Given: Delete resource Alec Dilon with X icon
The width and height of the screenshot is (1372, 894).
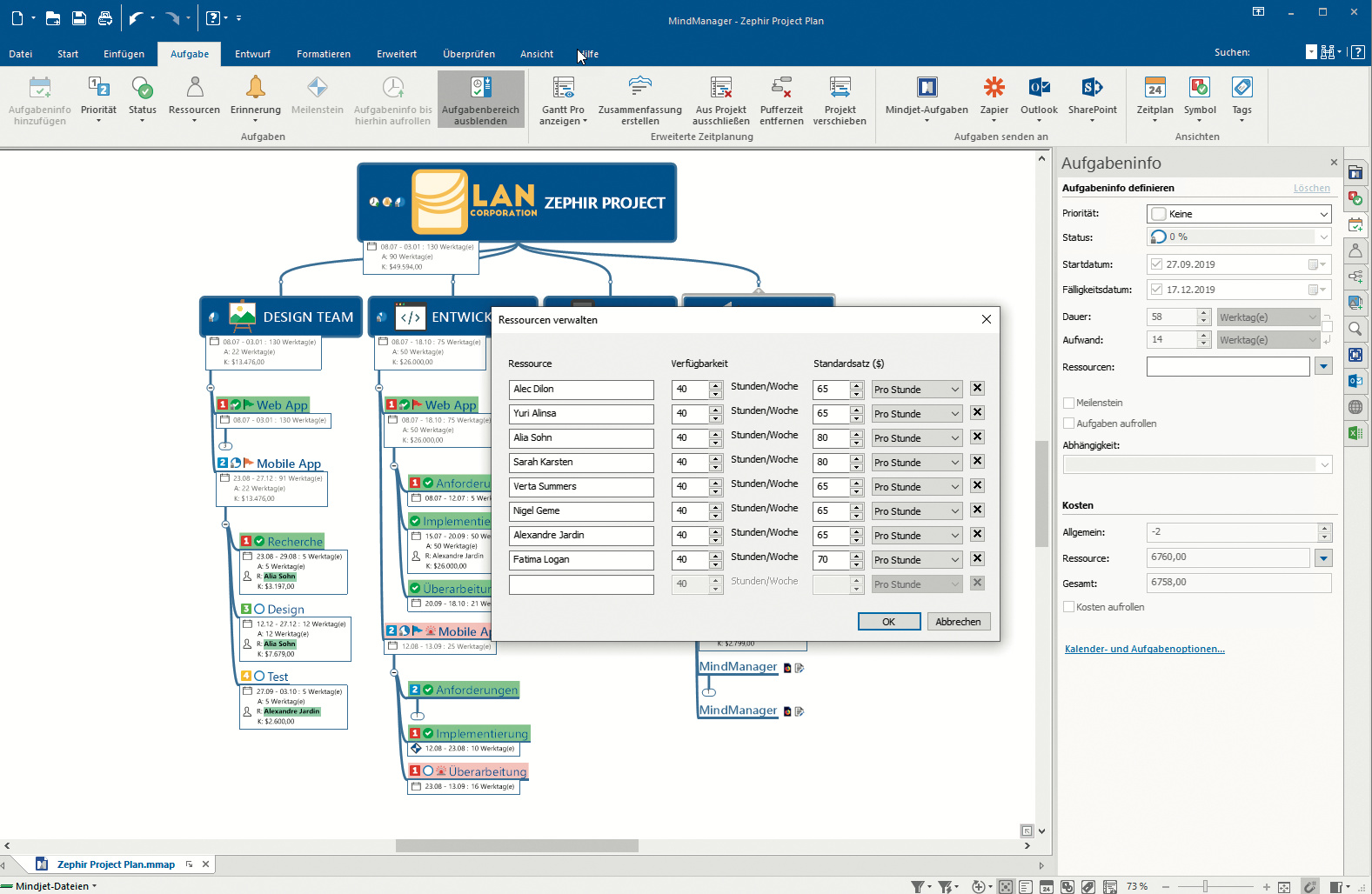Looking at the screenshot, I should 978,389.
